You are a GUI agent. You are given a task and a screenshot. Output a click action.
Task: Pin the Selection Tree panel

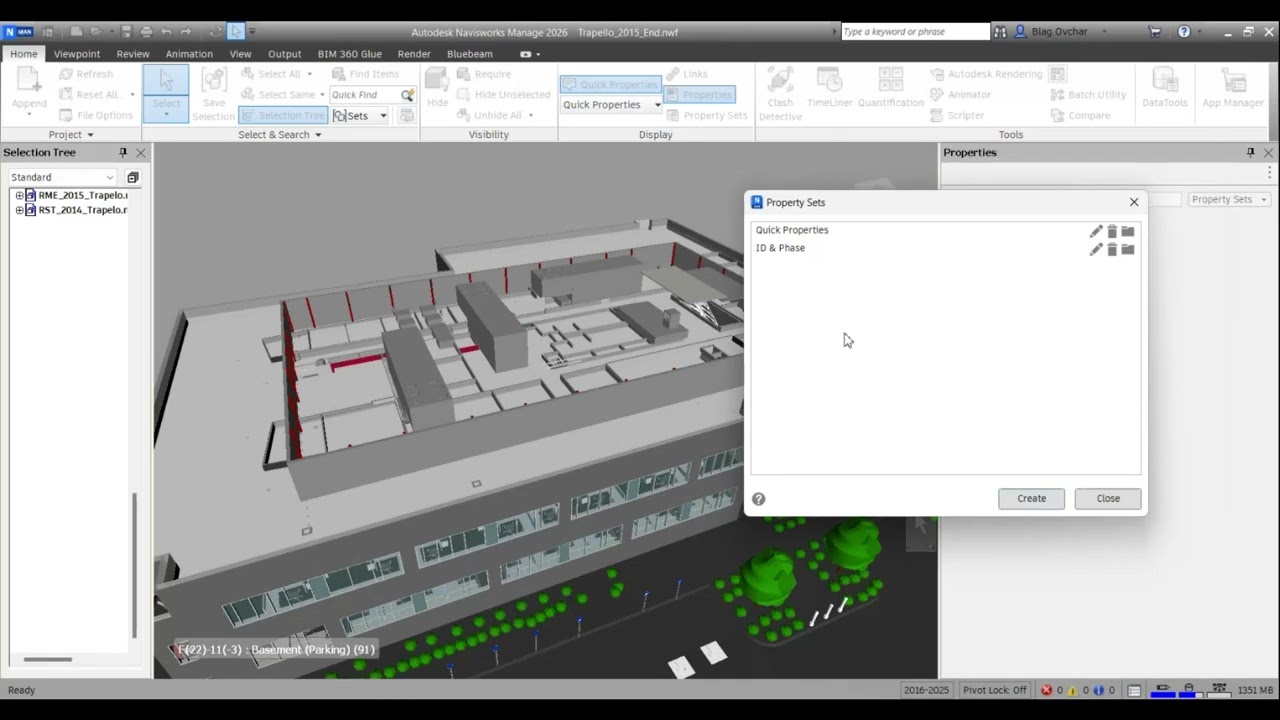[x=123, y=152]
